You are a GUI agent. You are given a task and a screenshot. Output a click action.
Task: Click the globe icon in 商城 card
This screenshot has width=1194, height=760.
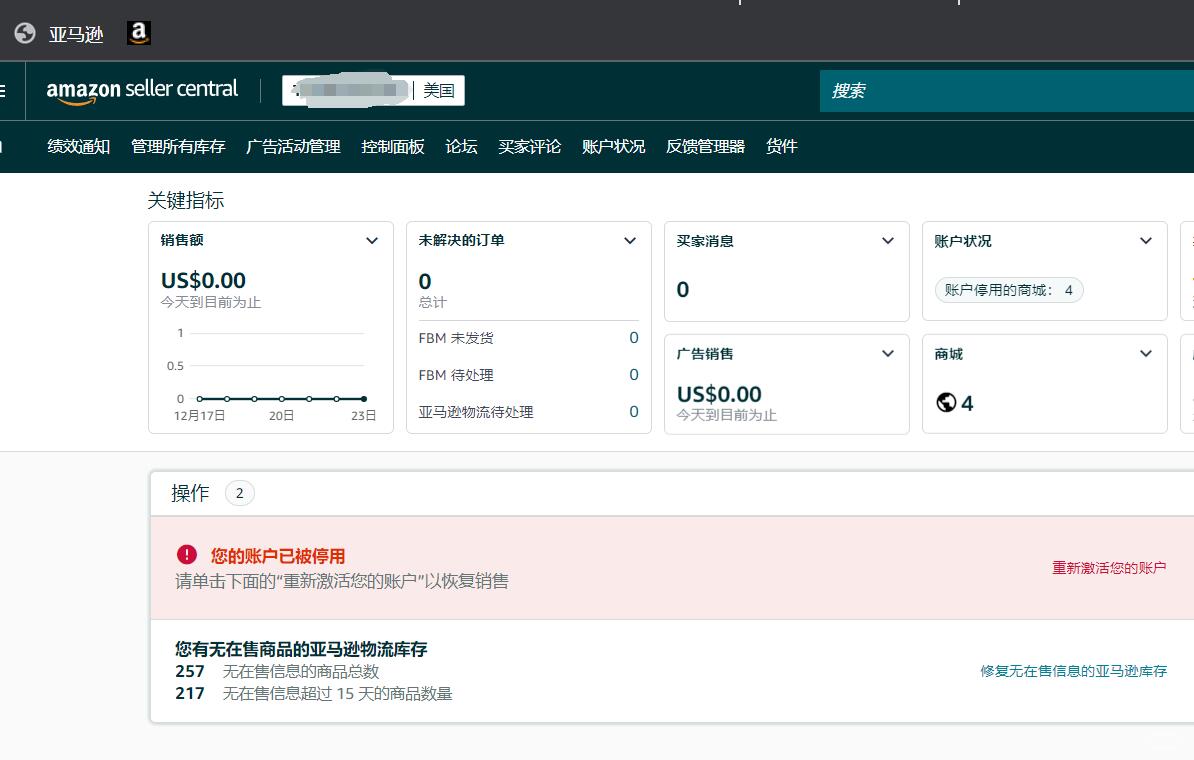946,402
